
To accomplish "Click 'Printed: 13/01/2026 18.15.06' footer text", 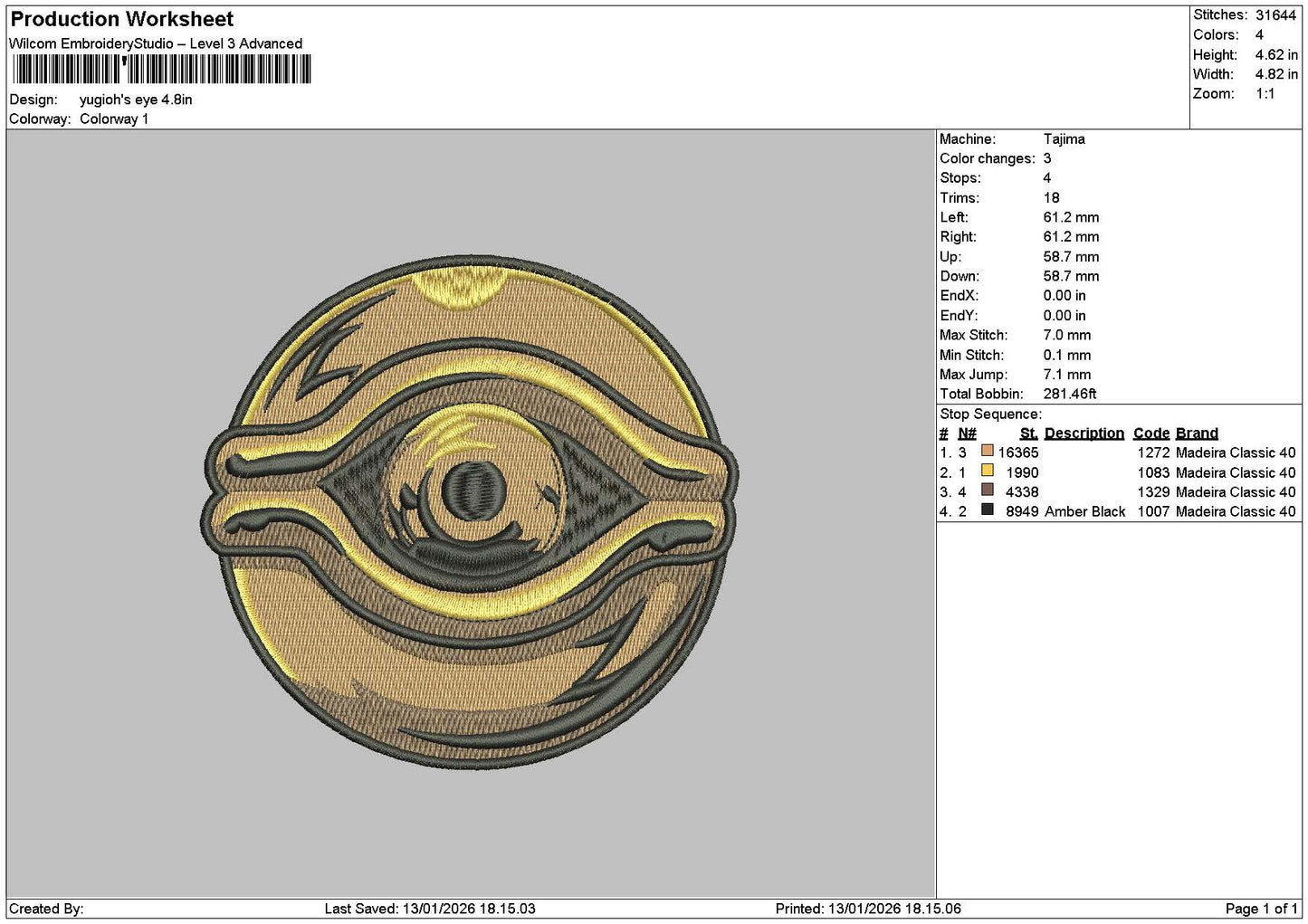I will click(x=868, y=909).
